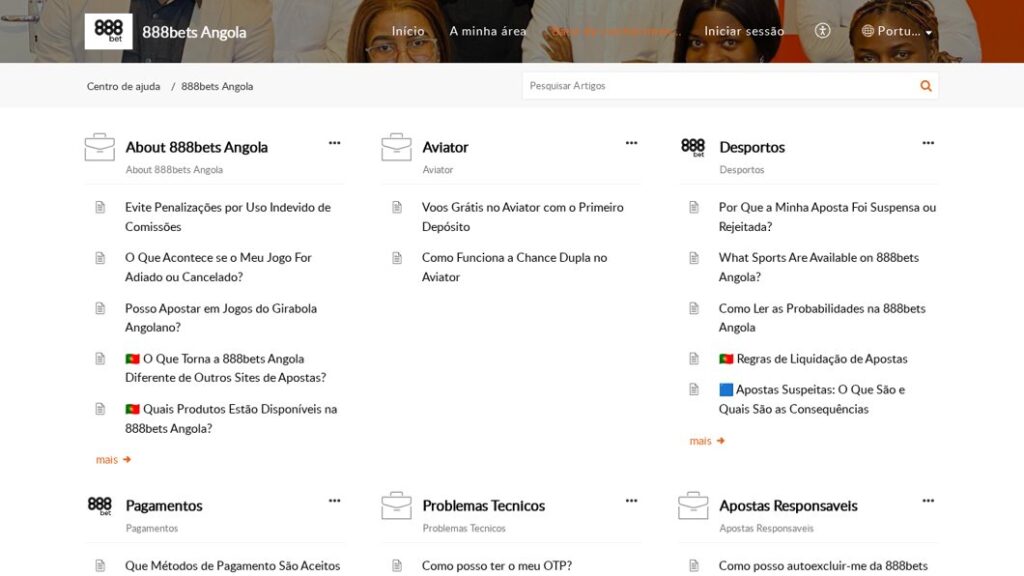Open Quais Produtos Estão Disponíveis article

click(x=231, y=419)
